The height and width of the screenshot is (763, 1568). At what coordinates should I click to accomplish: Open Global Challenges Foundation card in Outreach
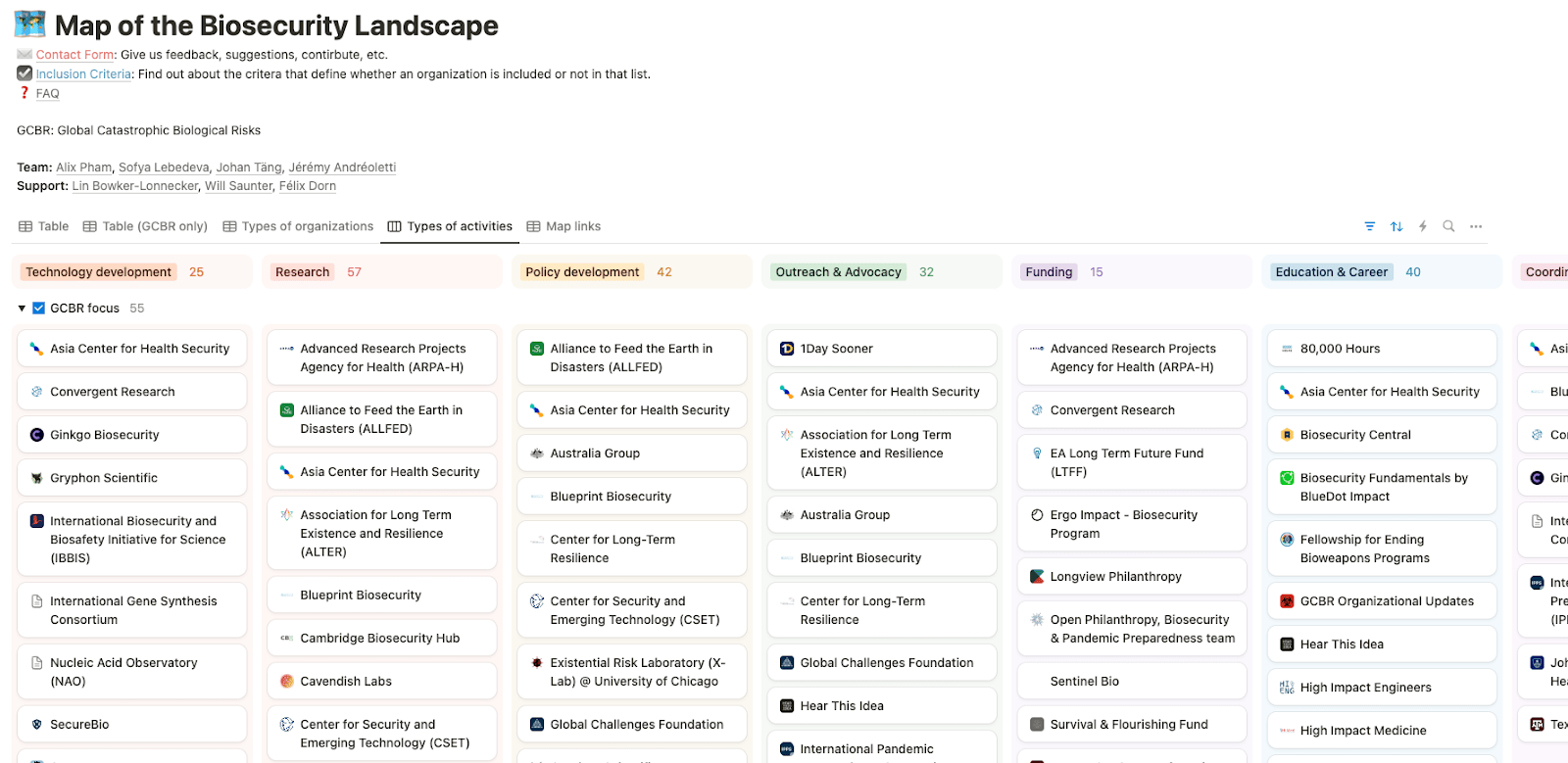pos(882,663)
